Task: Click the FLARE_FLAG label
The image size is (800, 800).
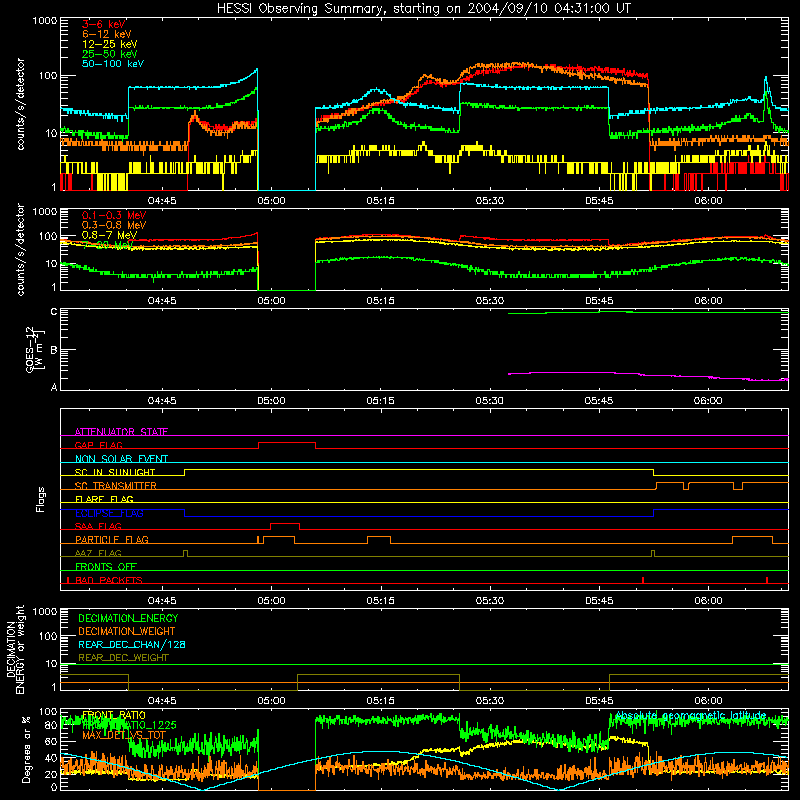Action: coord(104,499)
